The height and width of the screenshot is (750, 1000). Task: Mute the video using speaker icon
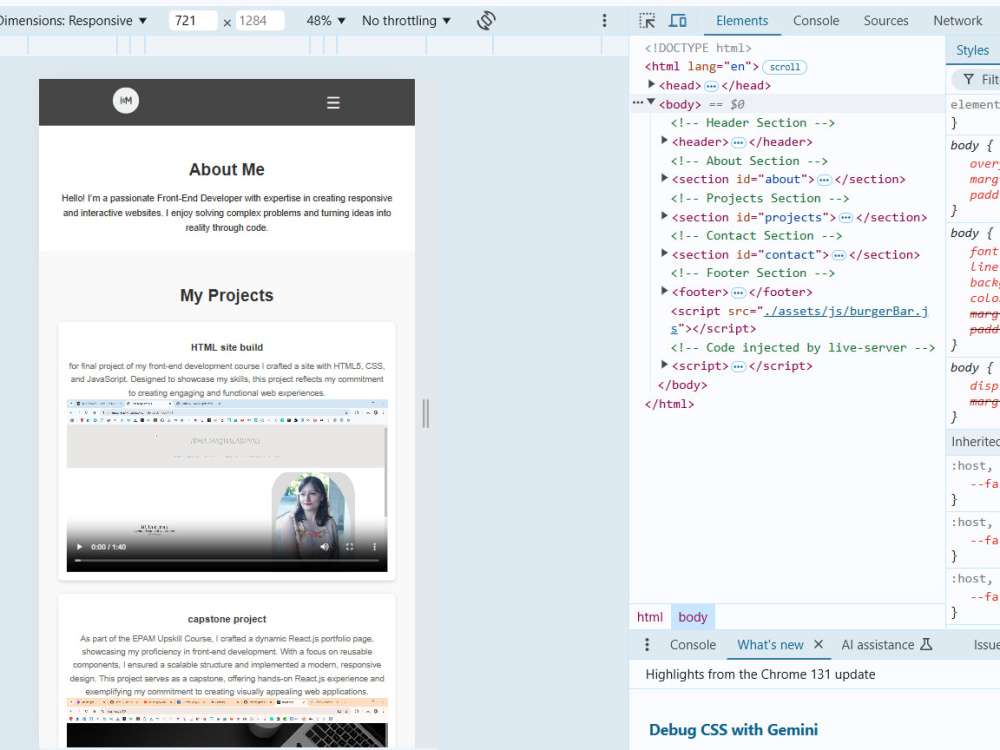325,547
